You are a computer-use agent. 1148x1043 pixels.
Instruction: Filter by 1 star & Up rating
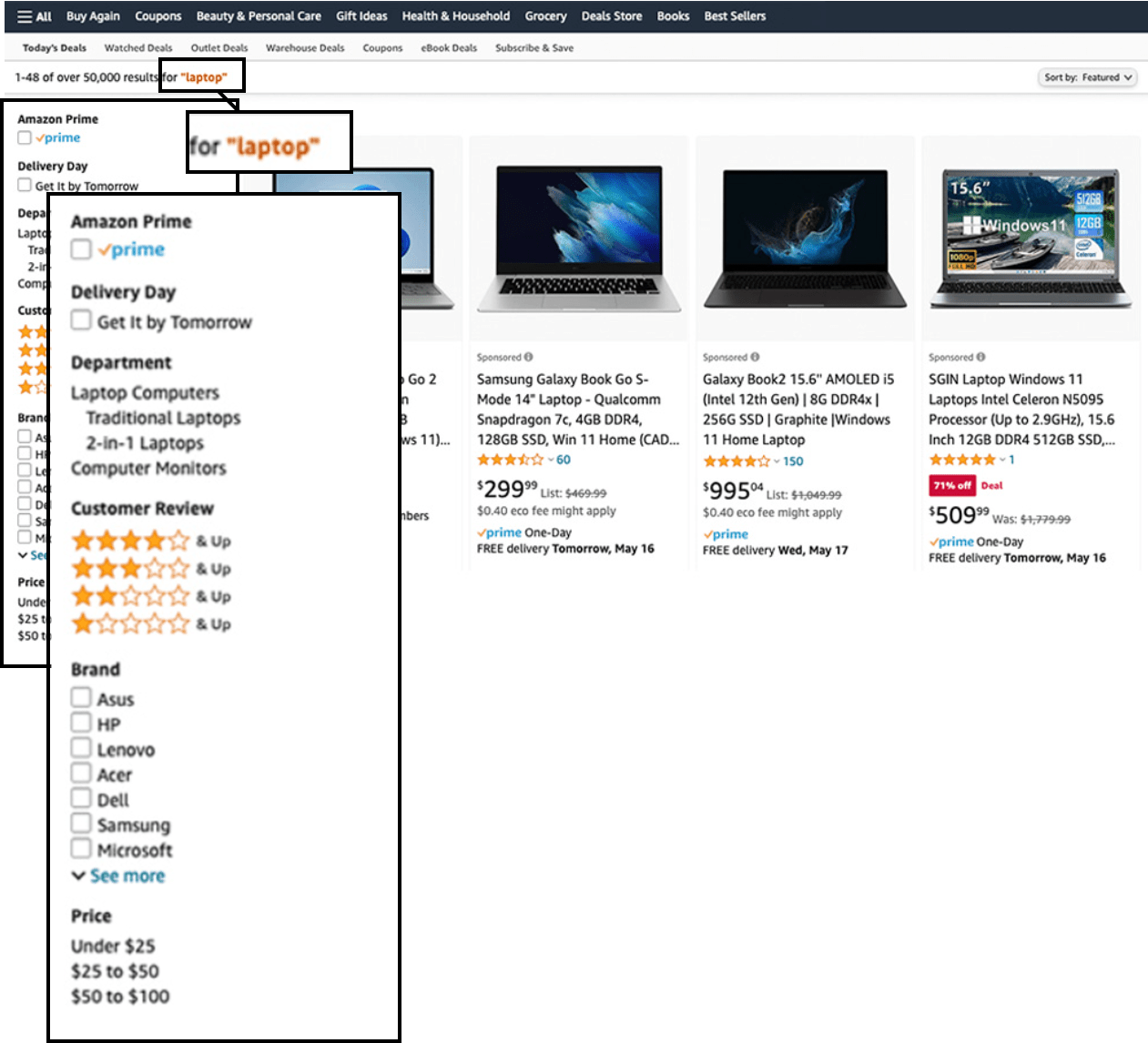coord(150,624)
